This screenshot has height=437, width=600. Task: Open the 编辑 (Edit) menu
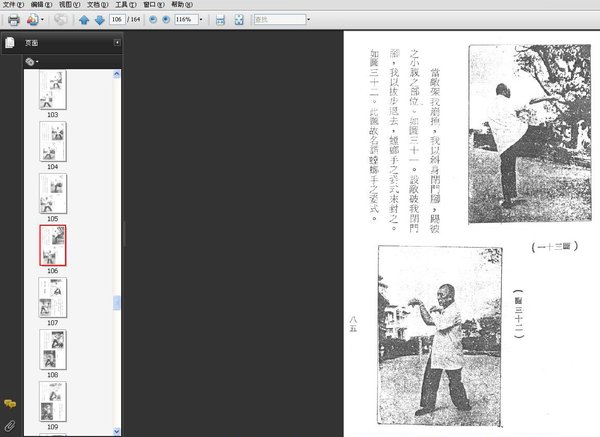tap(41, 5)
